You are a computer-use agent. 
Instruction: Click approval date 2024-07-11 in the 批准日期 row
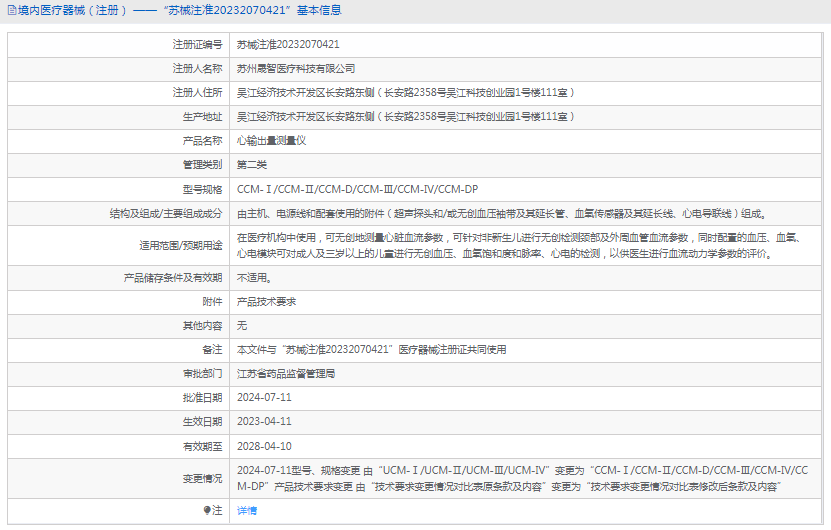[264, 398]
